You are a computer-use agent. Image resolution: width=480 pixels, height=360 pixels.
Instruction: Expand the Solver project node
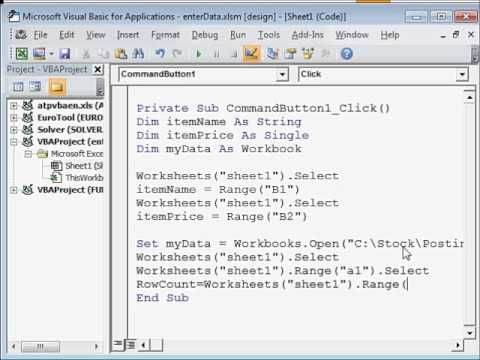(14, 130)
